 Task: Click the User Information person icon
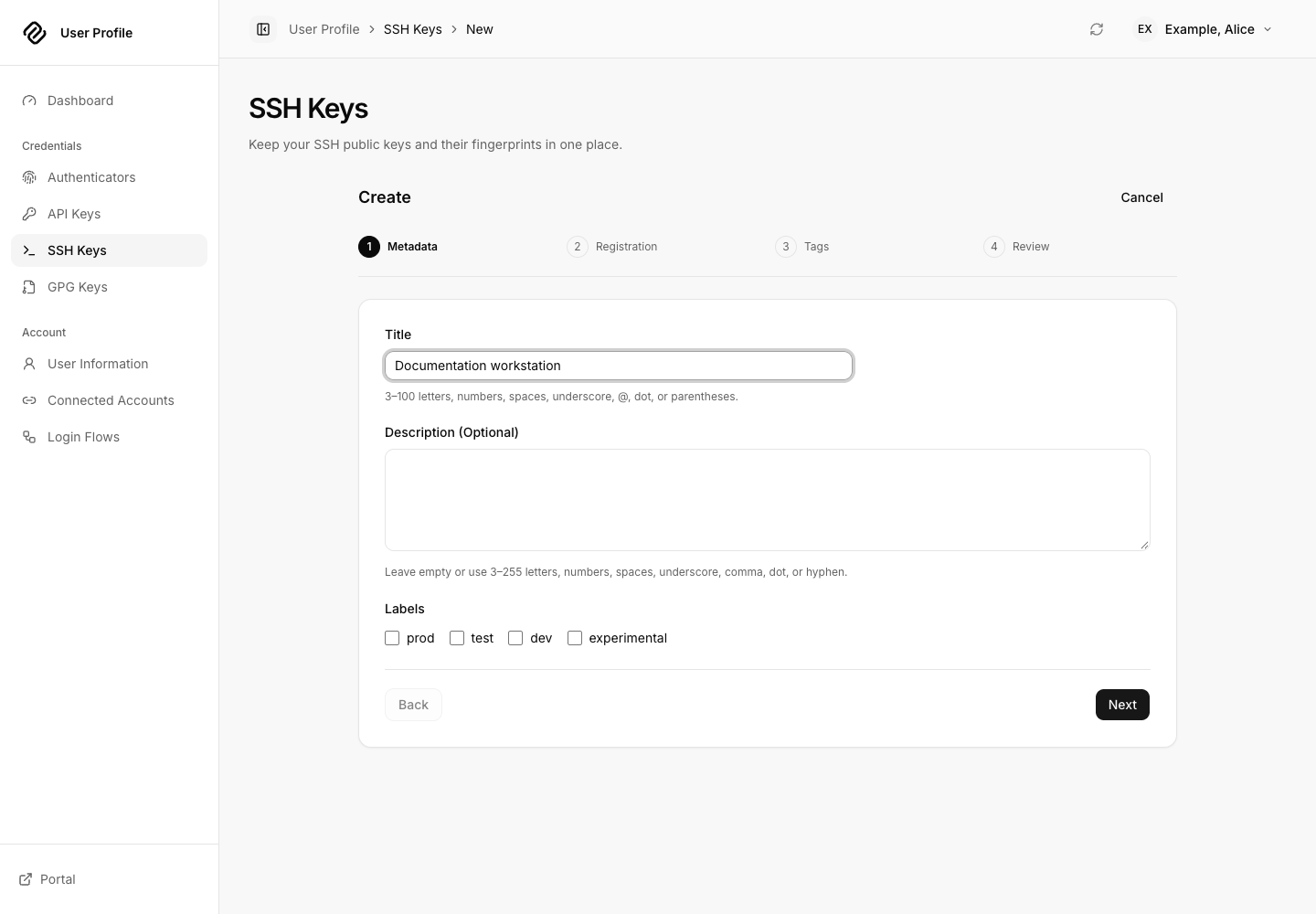[29, 364]
